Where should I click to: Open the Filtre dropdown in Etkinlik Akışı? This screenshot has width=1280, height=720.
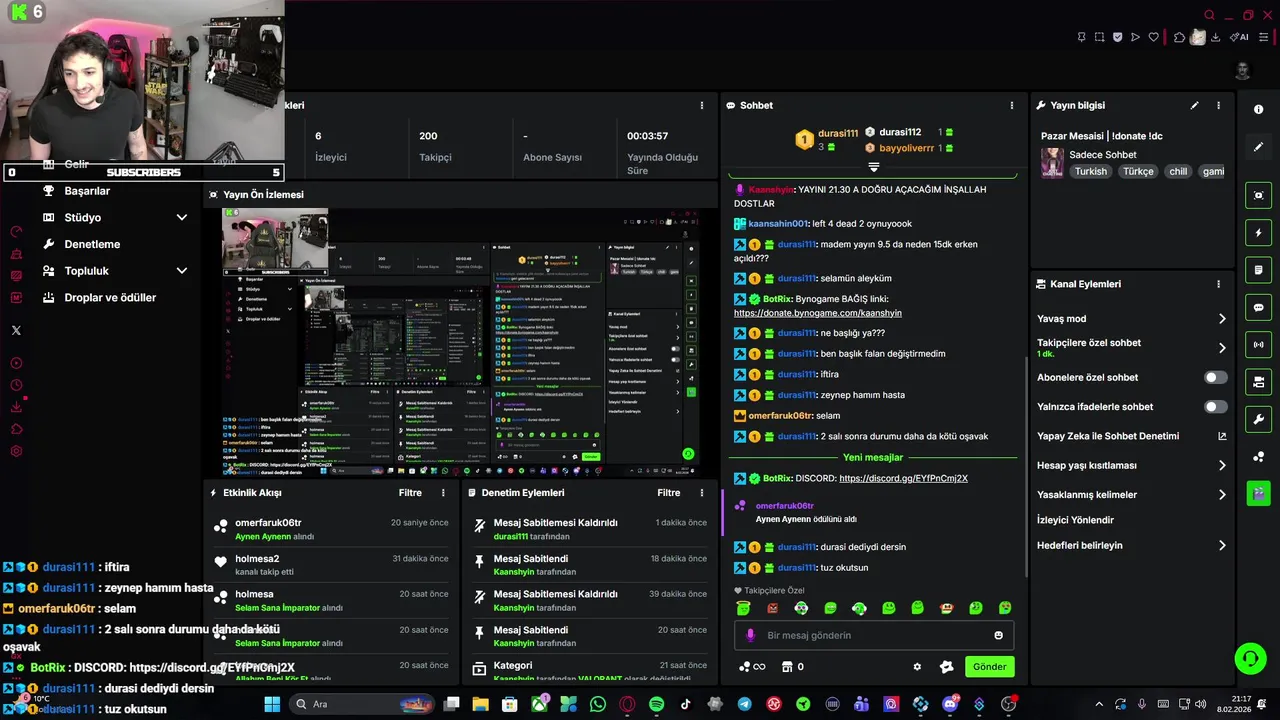click(410, 493)
